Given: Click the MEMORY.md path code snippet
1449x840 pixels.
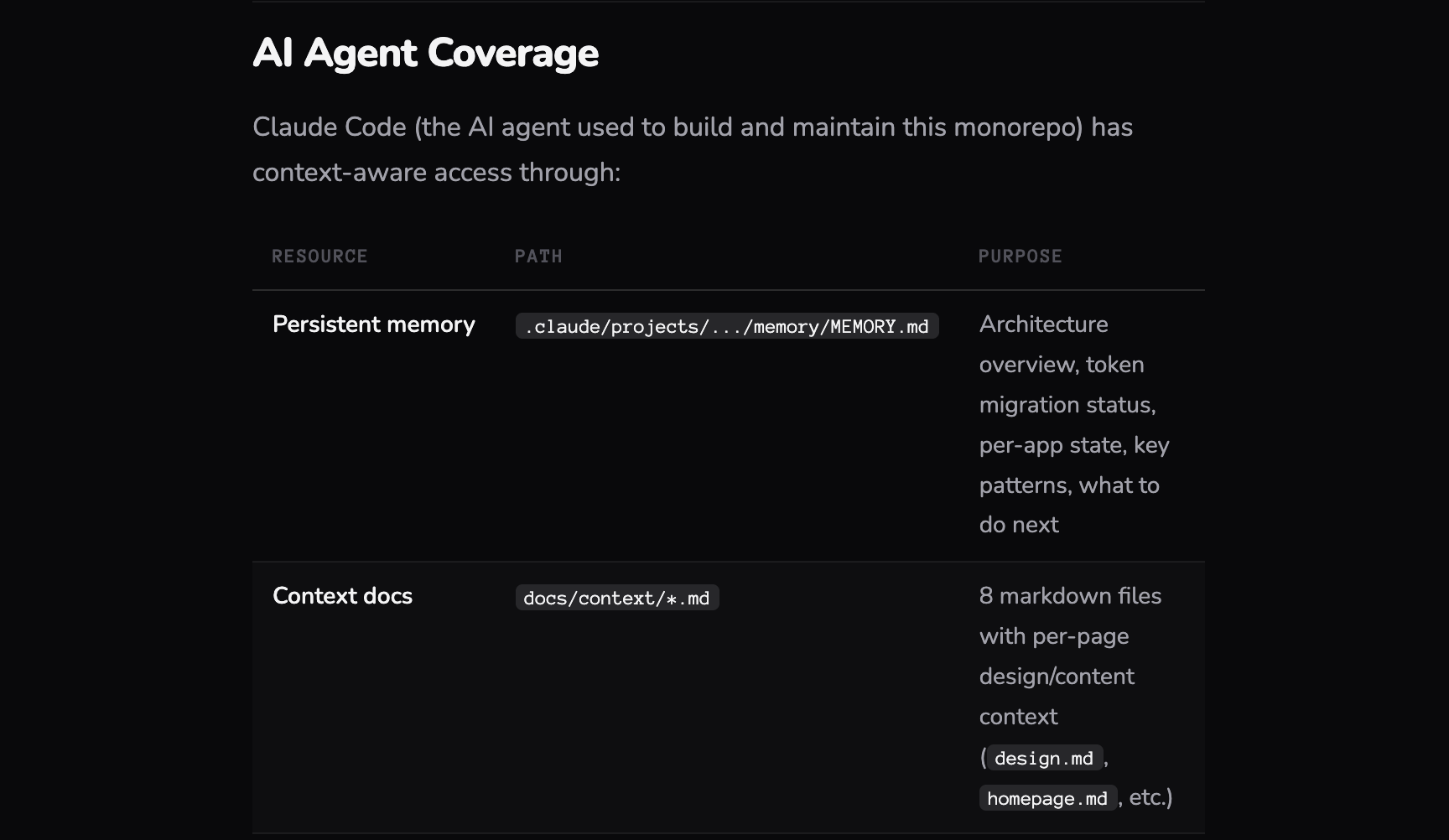Looking at the screenshot, I should click(x=727, y=327).
